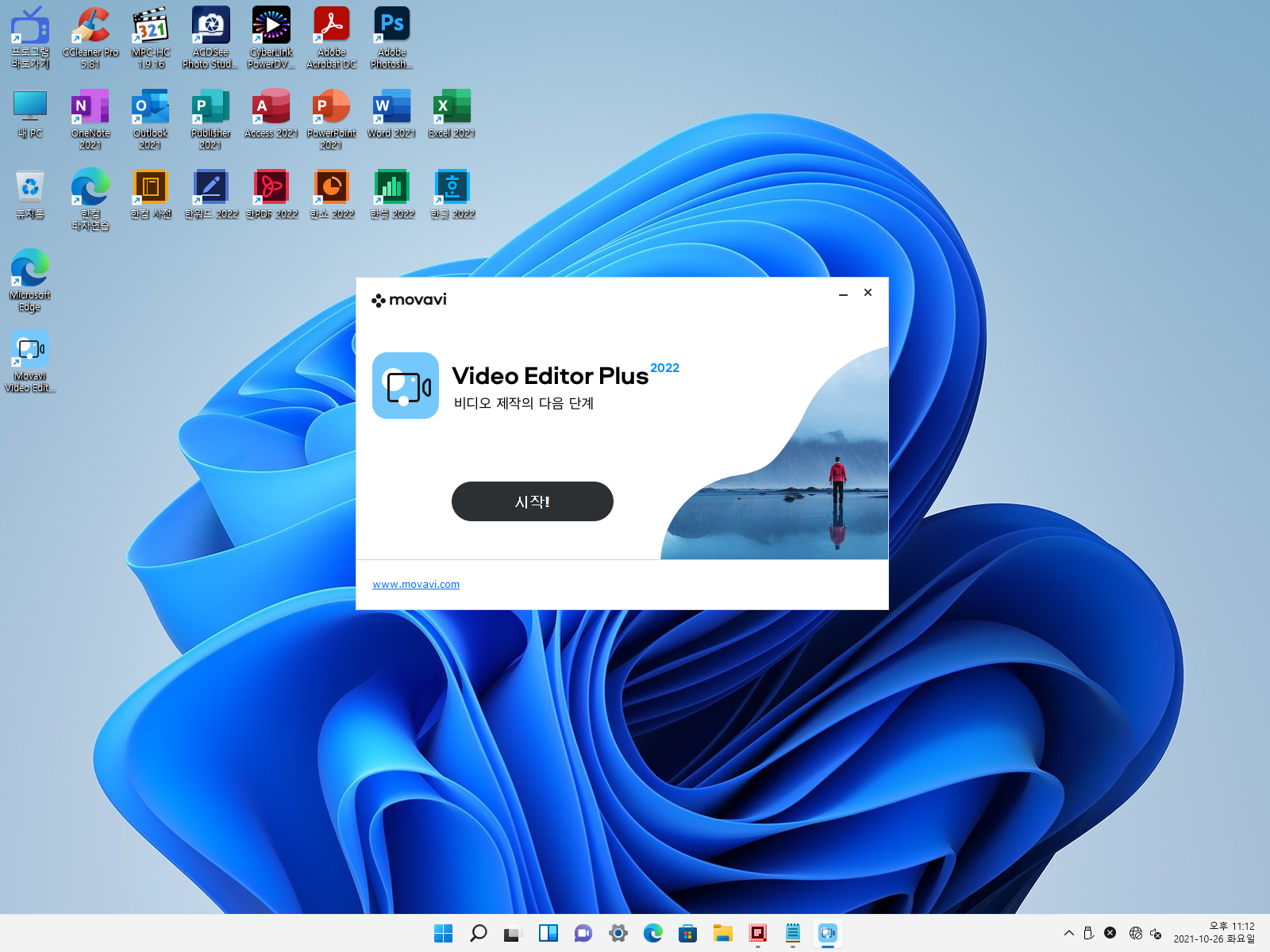
Task: Close the Movavi launcher dialog
Action: click(868, 293)
